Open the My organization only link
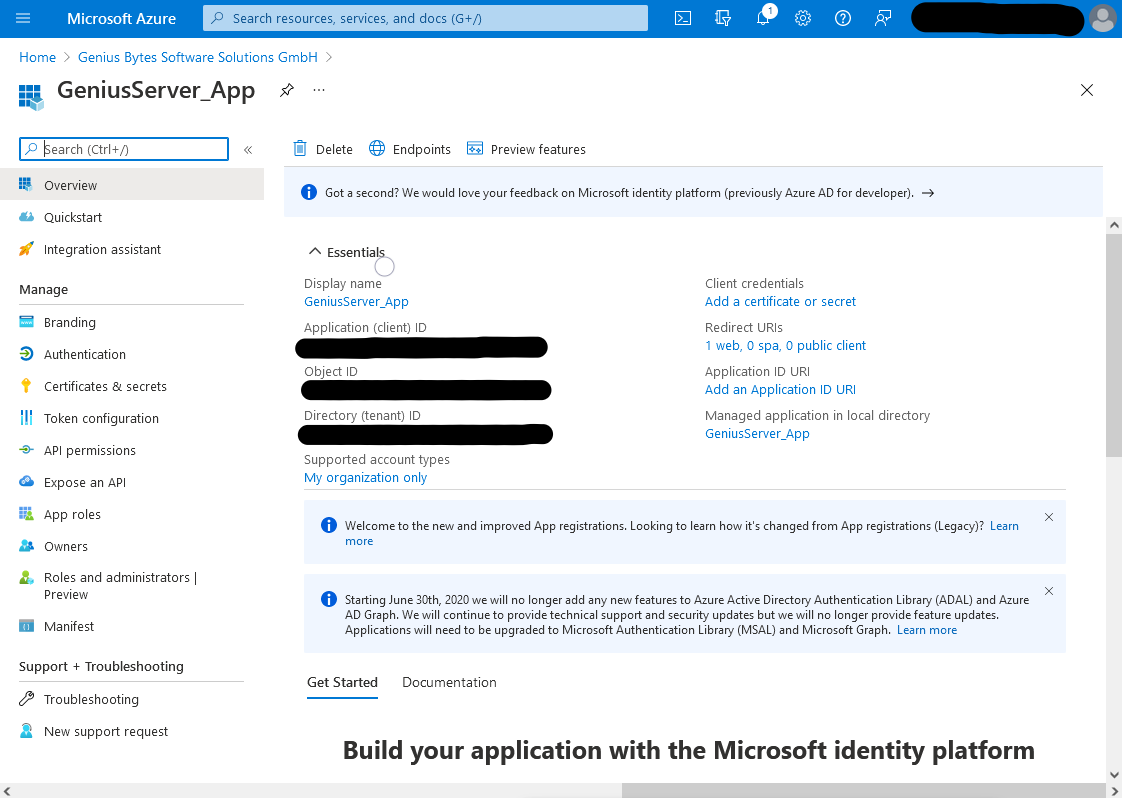Viewport: 1122px width, 798px height. tap(366, 477)
